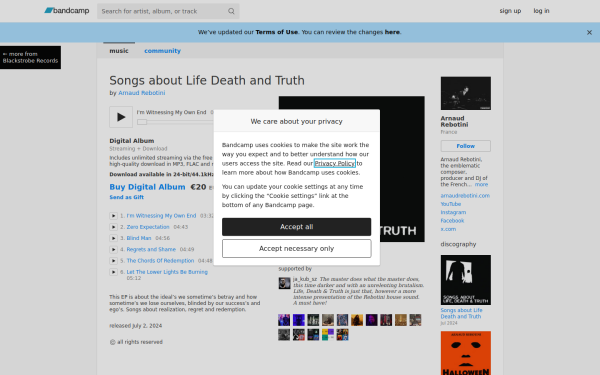This screenshot has width=600, height=375.
Task: Click Buy Digital Album
Action: point(147,187)
